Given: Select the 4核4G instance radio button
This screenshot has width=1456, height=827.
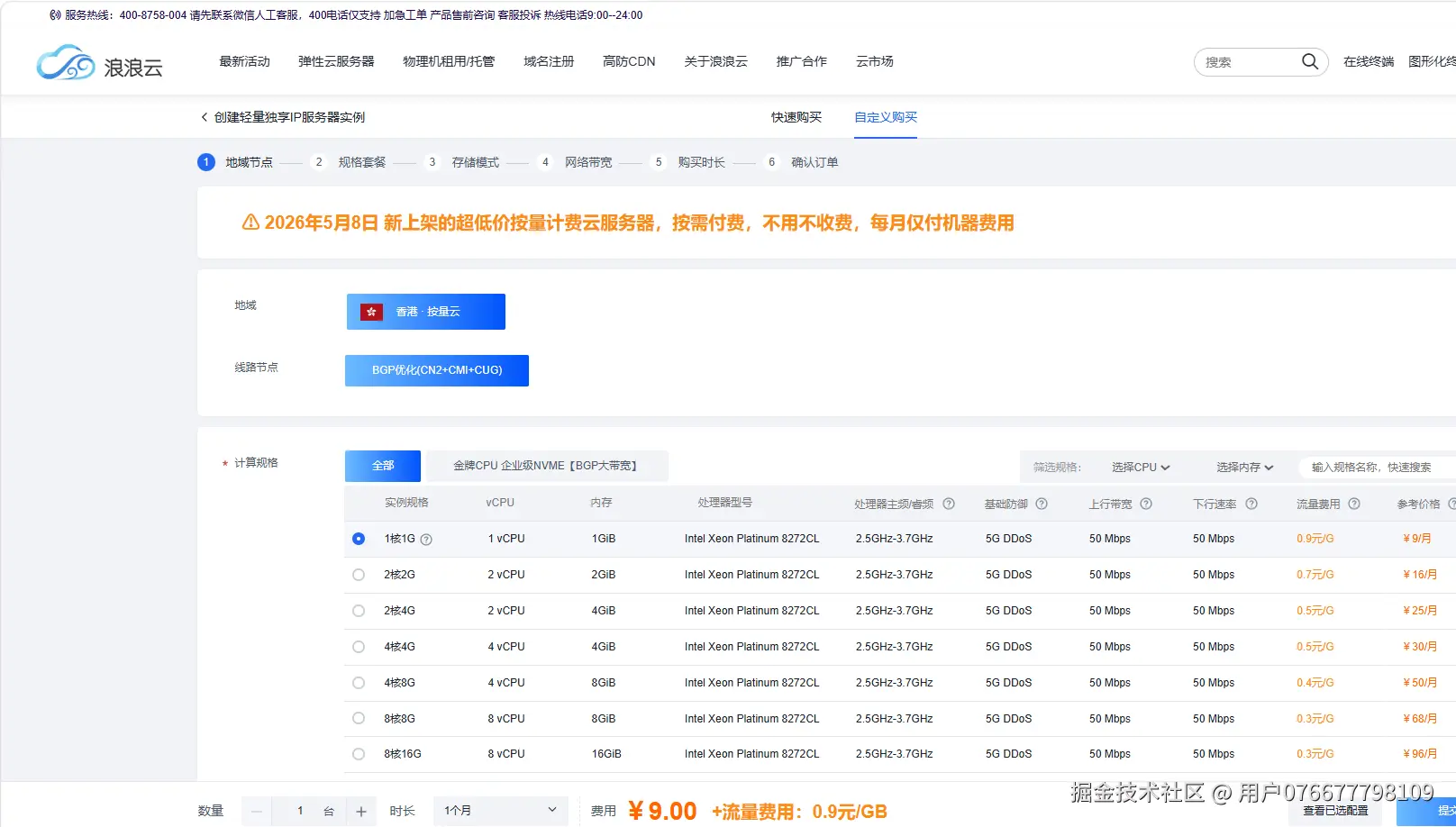Looking at the screenshot, I should (359, 647).
